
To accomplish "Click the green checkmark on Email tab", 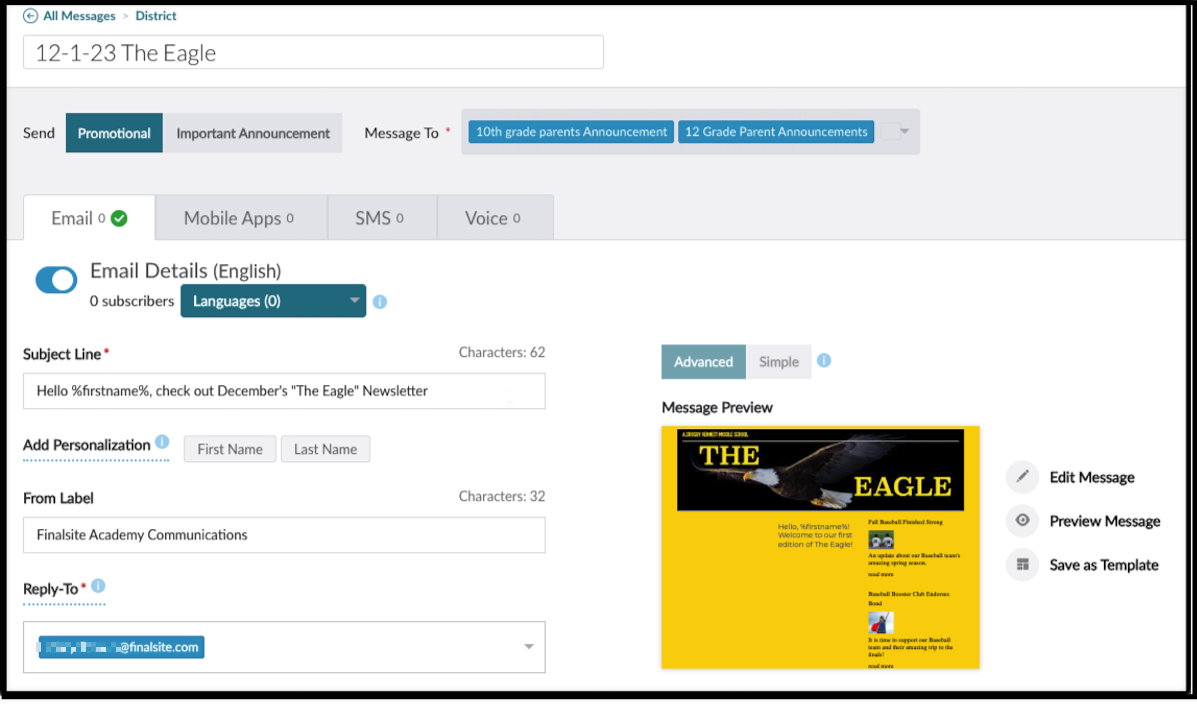I will 119,218.
